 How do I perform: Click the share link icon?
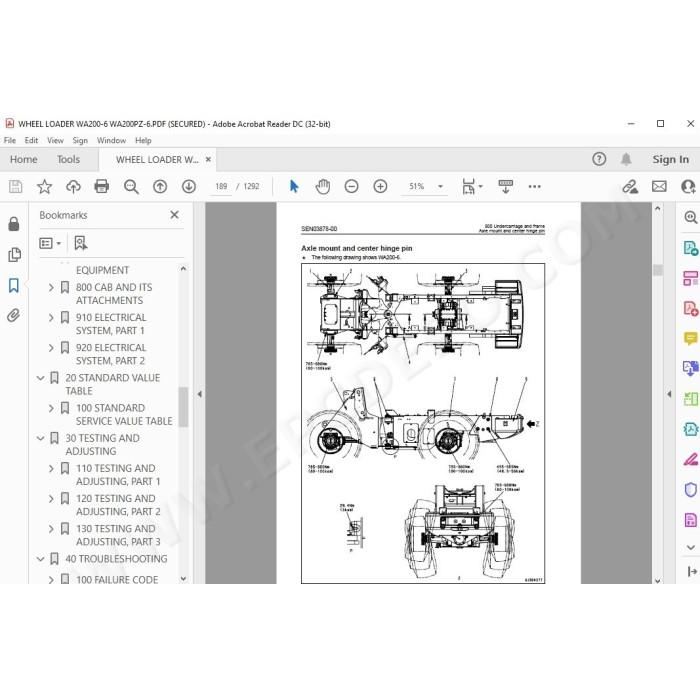(x=630, y=186)
